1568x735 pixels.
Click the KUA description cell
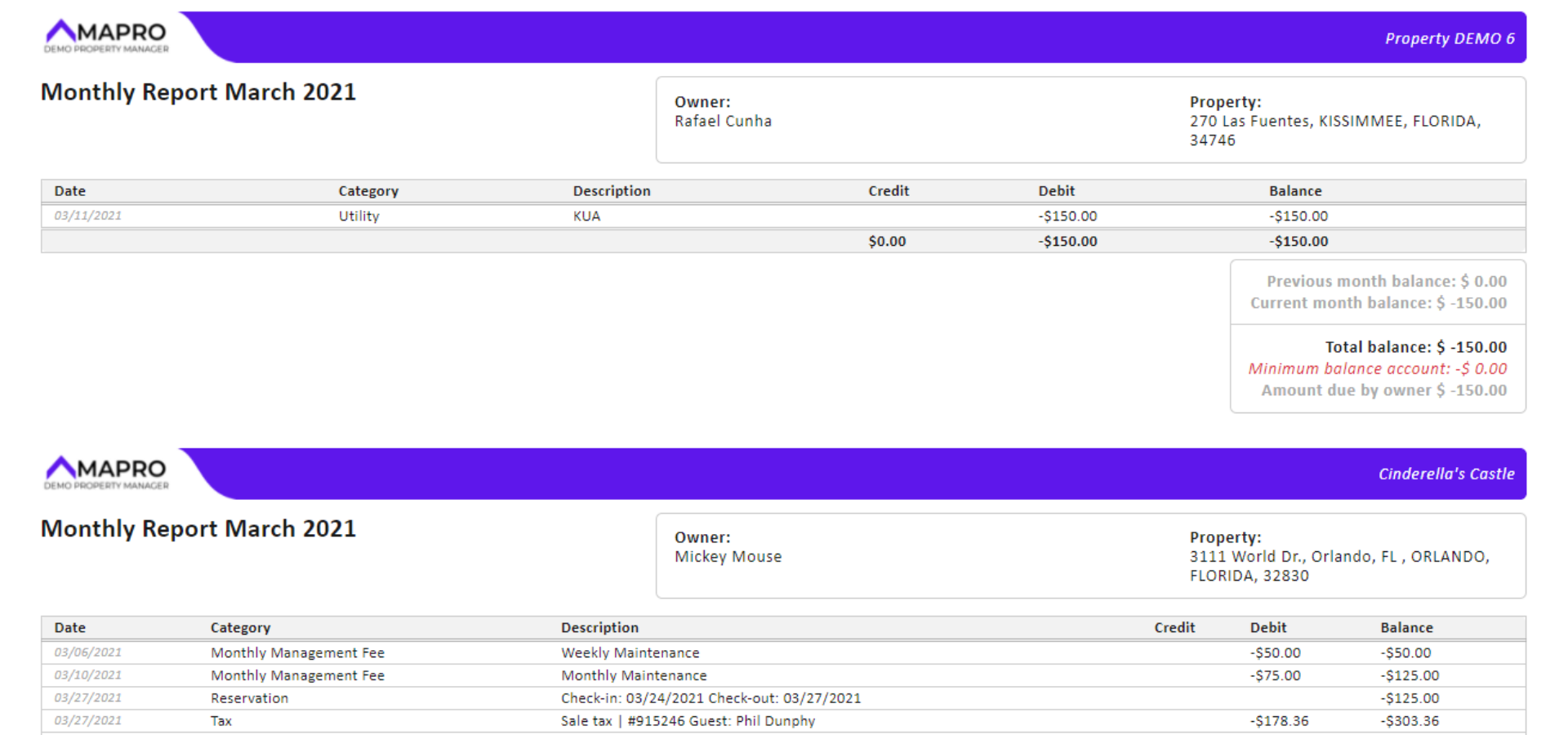pyautogui.click(x=586, y=216)
